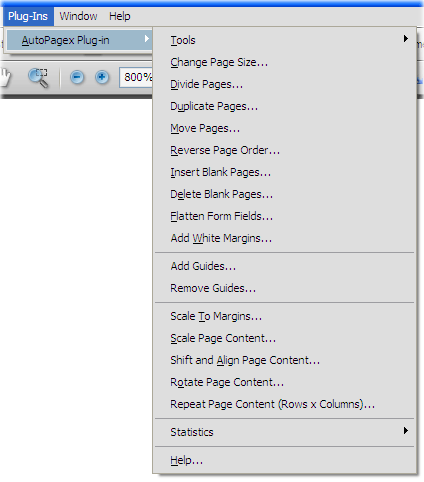Click Rotate Page Content...
The height and width of the screenshot is (482, 424).
tap(285, 382)
